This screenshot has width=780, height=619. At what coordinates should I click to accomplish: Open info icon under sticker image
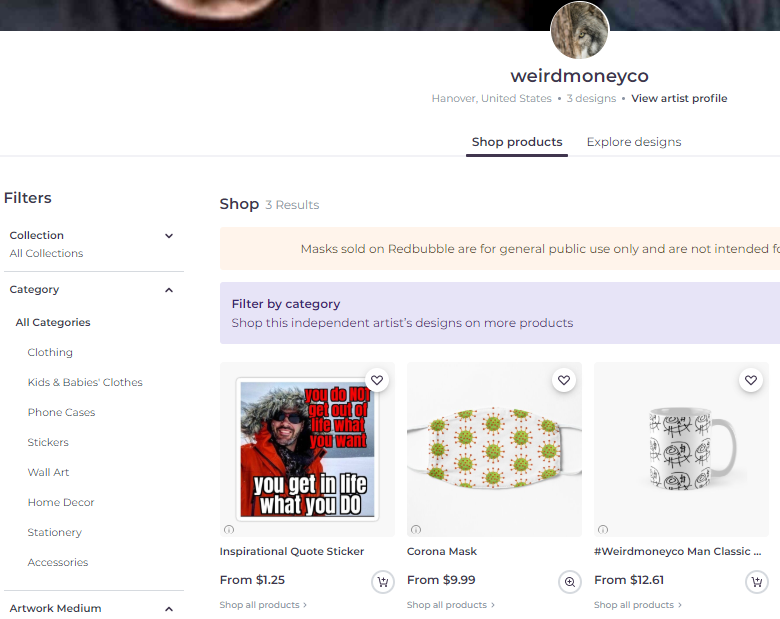[x=229, y=529]
